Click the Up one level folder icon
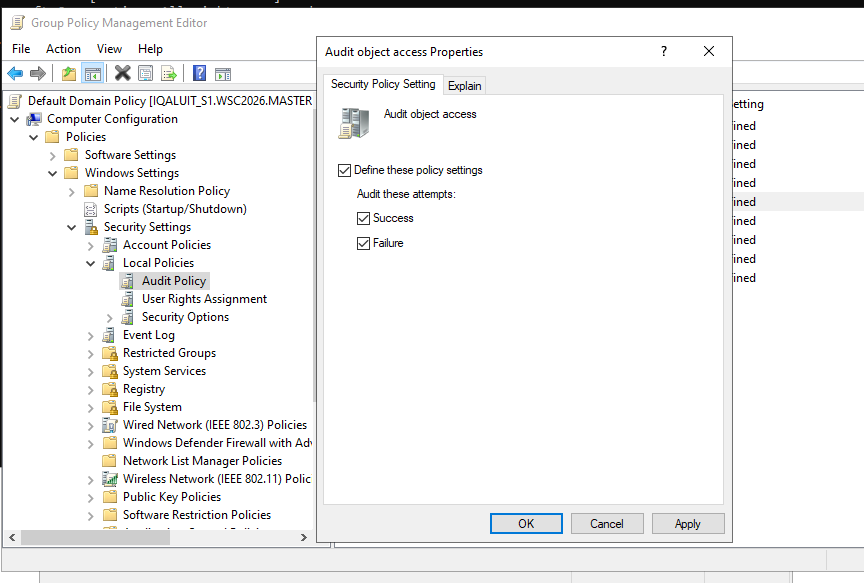Screen dimensions: 864x583 69,73
